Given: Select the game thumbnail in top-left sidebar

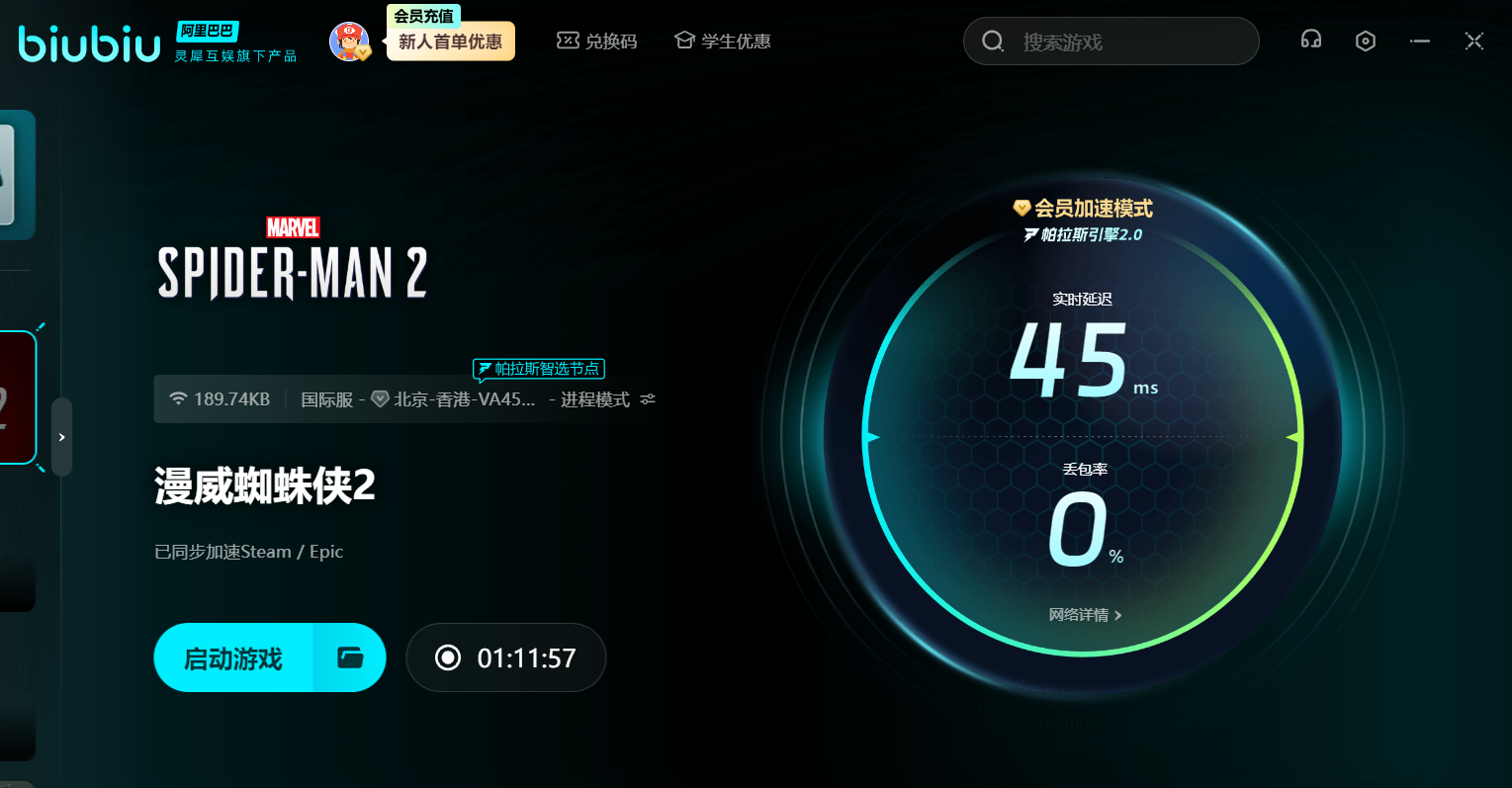Looking at the screenshot, I should 15,175.
